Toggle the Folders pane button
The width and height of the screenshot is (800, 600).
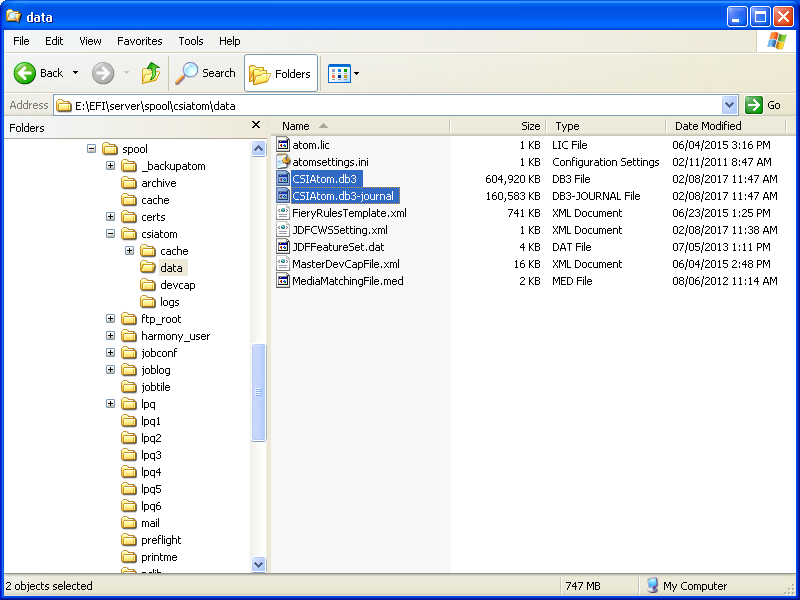(x=280, y=73)
